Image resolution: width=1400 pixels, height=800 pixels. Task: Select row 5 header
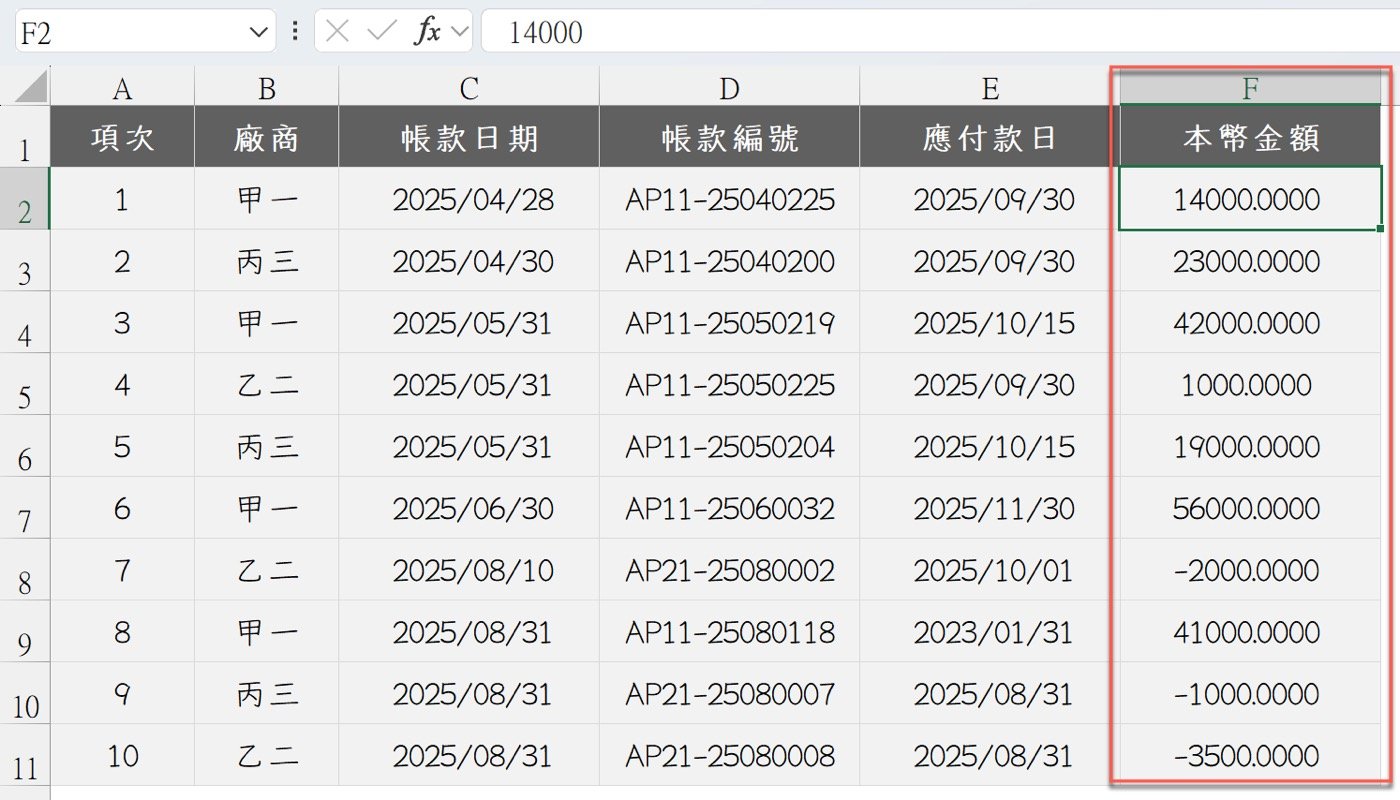pyautogui.click(x=25, y=385)
